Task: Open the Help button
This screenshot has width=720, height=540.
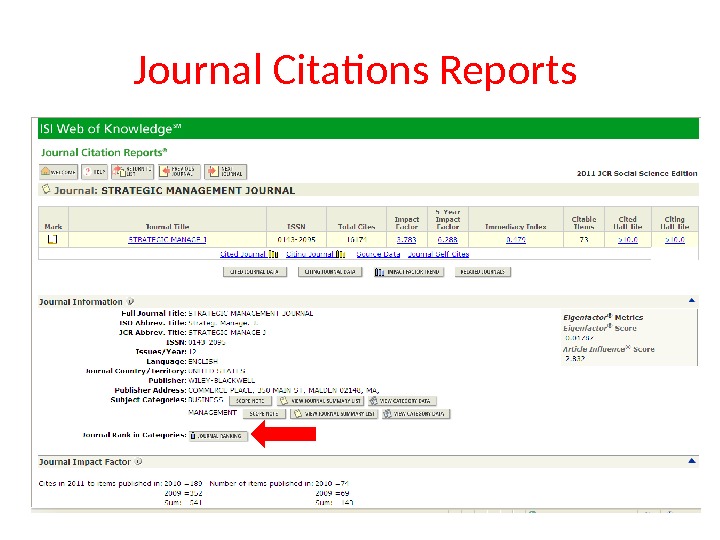Action: coord(94,172)
